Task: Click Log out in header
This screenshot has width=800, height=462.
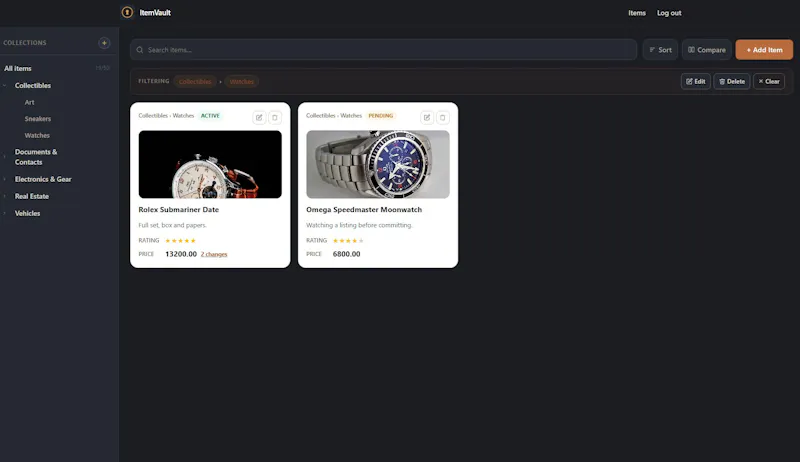Action: click(x=669, y=13)
